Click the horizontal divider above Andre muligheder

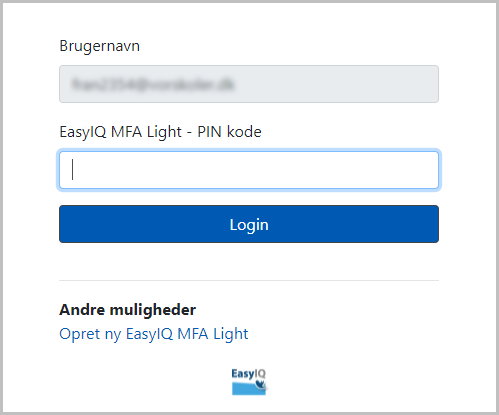[249, 281]
